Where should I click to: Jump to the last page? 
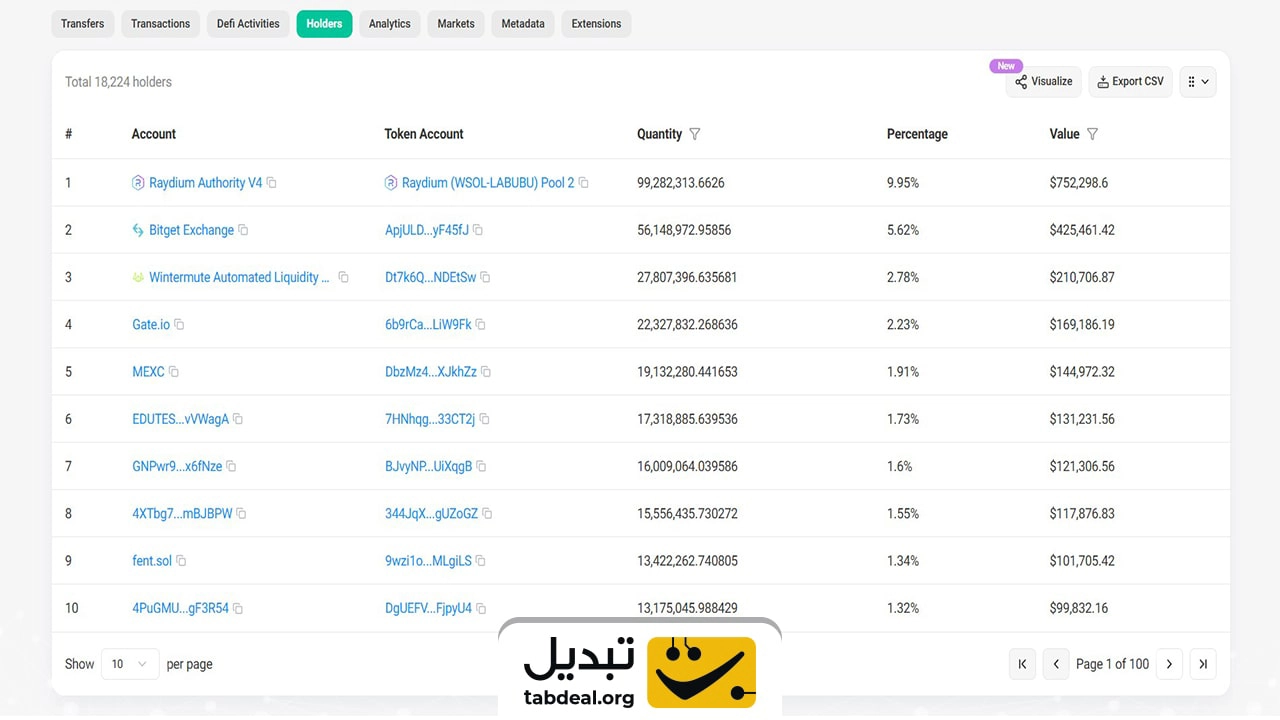tap(1203, 664)
